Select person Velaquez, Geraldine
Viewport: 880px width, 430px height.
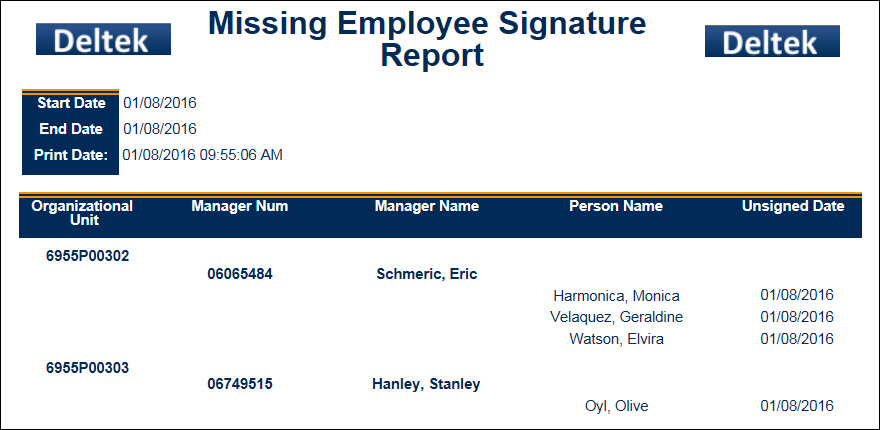(x=617, y=317)
